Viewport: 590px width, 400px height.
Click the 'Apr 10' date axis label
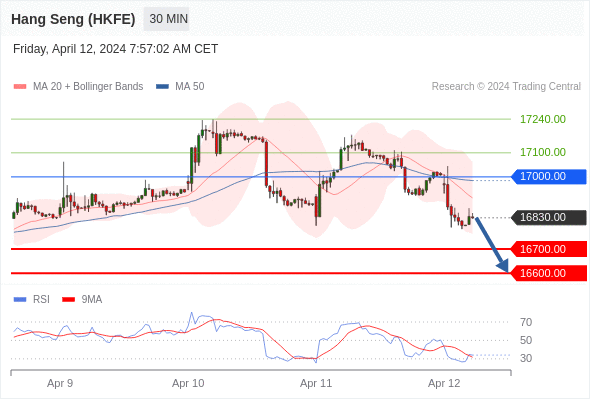coord(188,383)
